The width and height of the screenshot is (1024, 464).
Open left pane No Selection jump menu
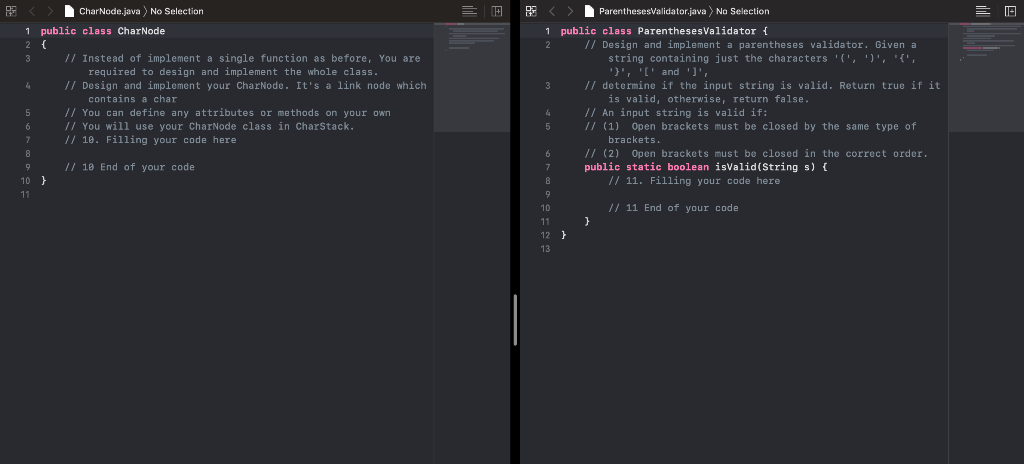pos(177,11)
